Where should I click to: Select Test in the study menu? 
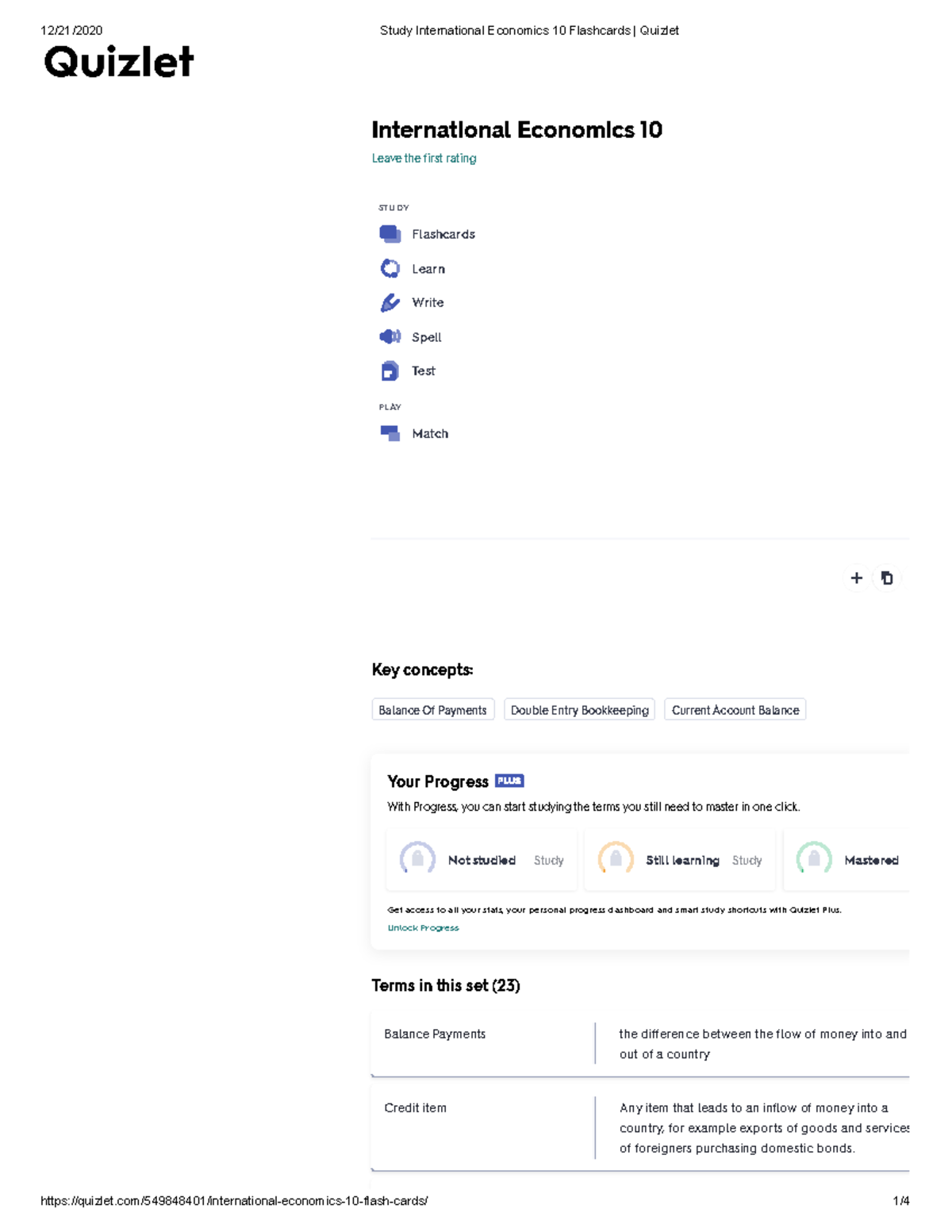[x=424, y=370]
